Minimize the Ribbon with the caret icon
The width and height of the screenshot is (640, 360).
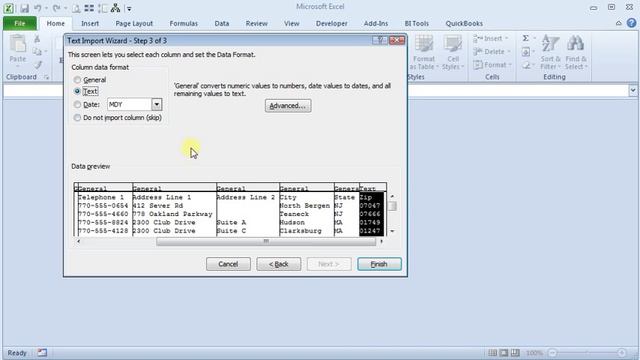point(619,23)
